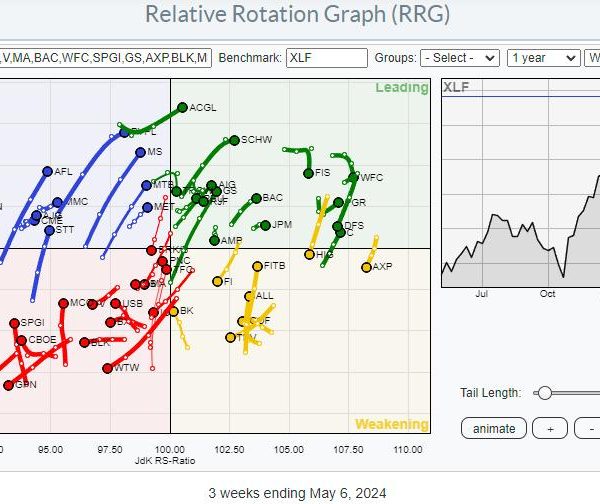The image size is (600, 504).
Task: Click the Oct label on XLF chart
Action: 547,294
